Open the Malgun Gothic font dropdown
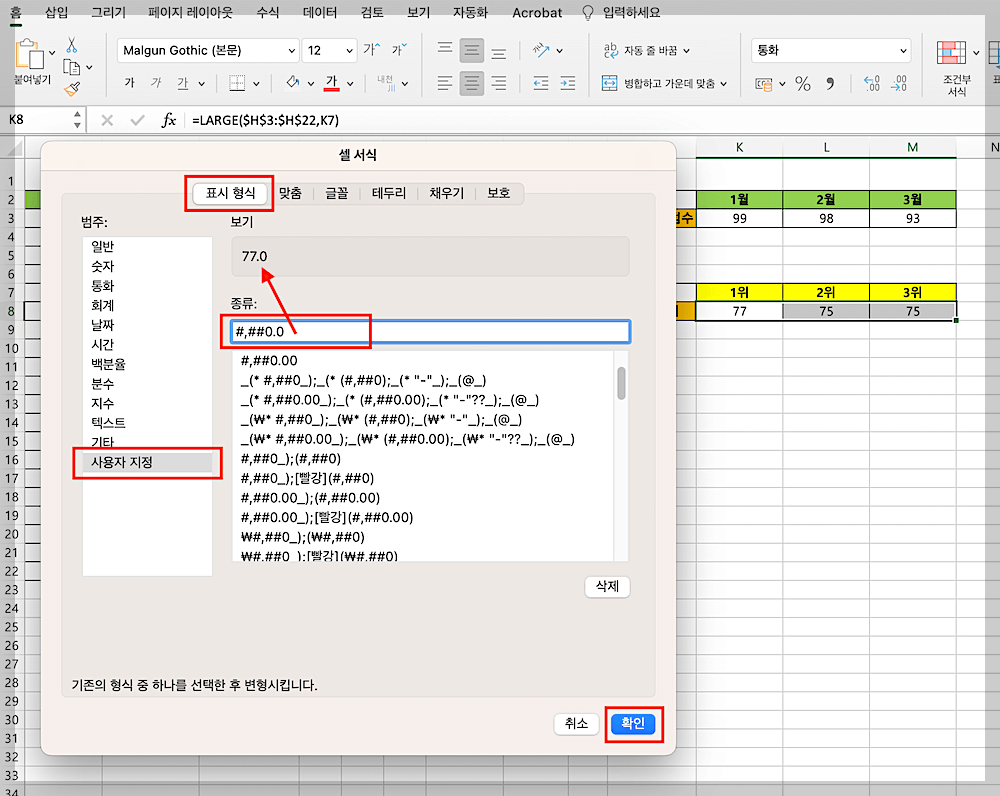 291,50
